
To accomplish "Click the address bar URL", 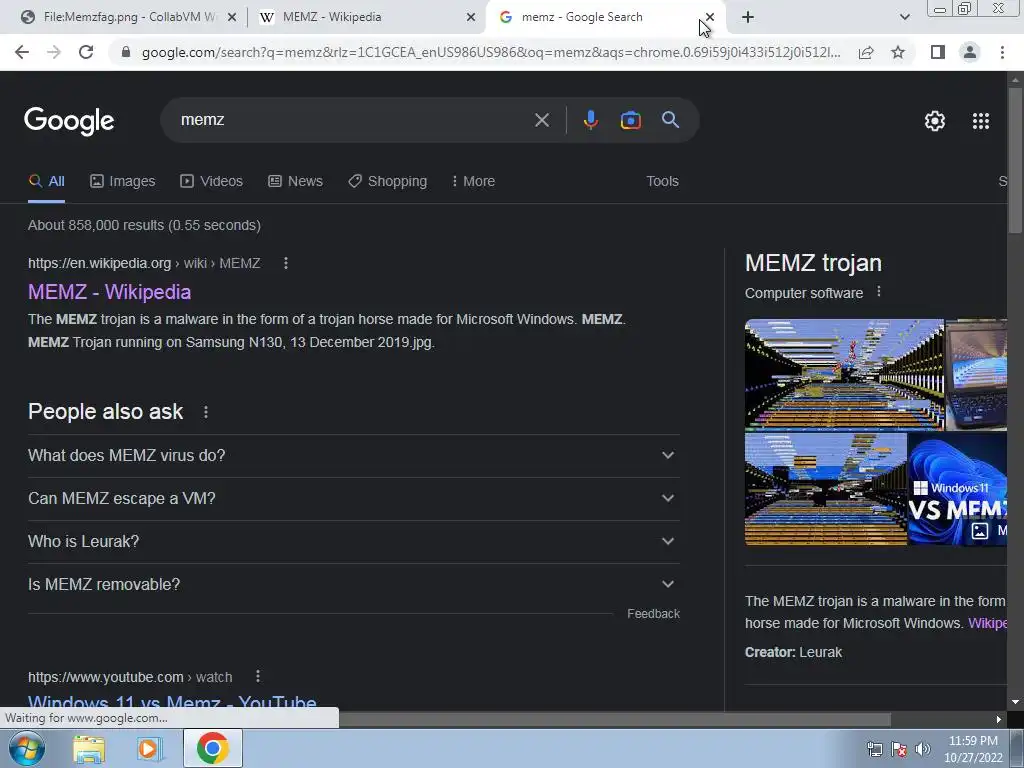I will click(x=490, y=52).
